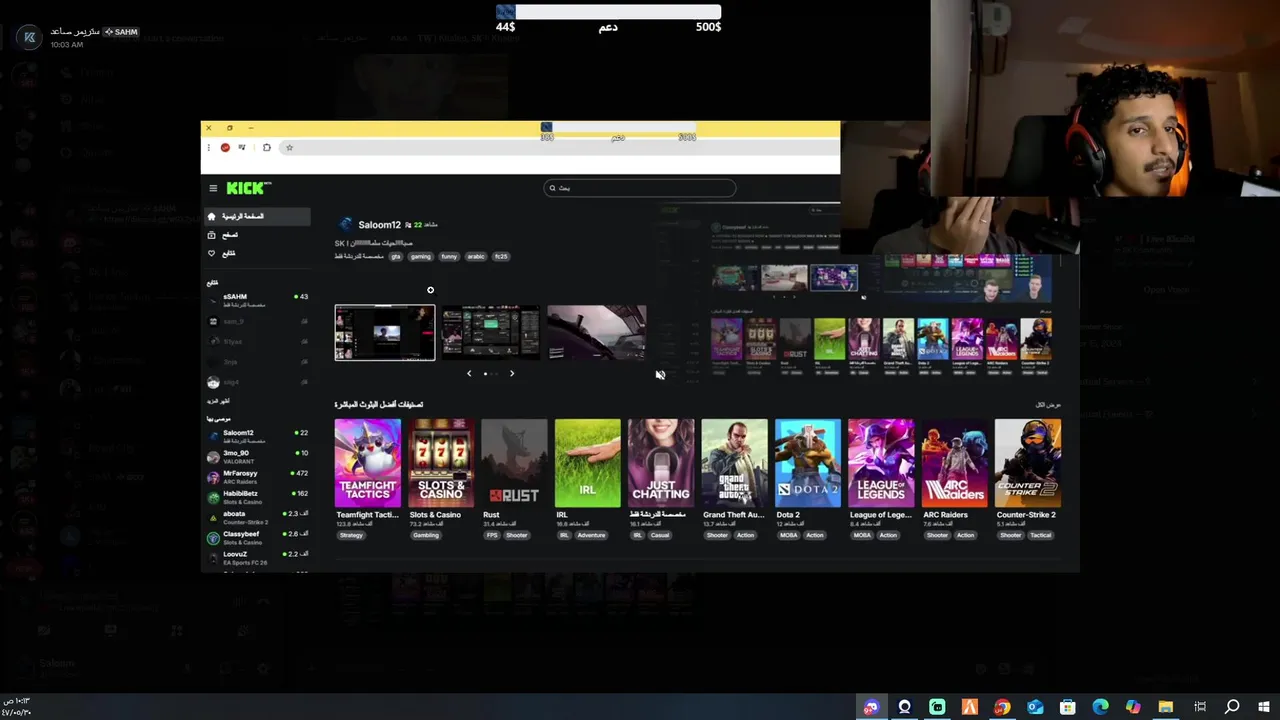Open Slots & Casino category card
The height and width of the screenshot is (720, 1280).
pyautogui.click(x=441, y=463)
